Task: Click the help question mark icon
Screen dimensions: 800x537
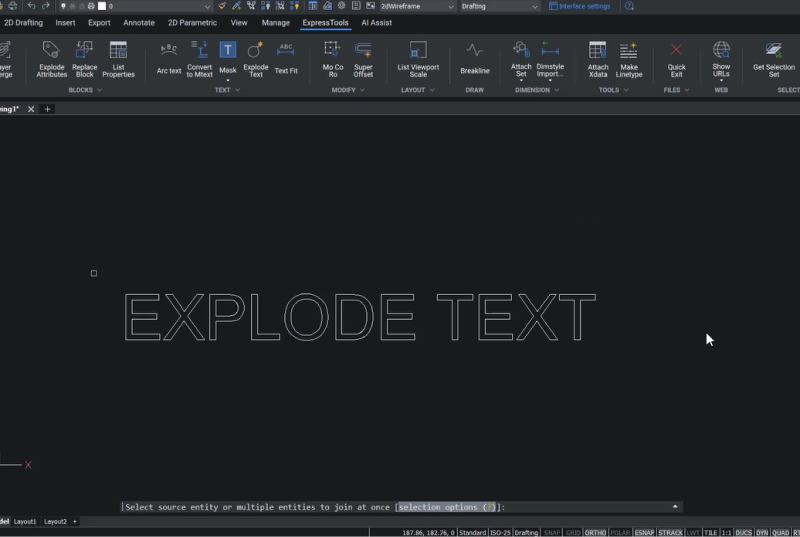Action: 629,6
